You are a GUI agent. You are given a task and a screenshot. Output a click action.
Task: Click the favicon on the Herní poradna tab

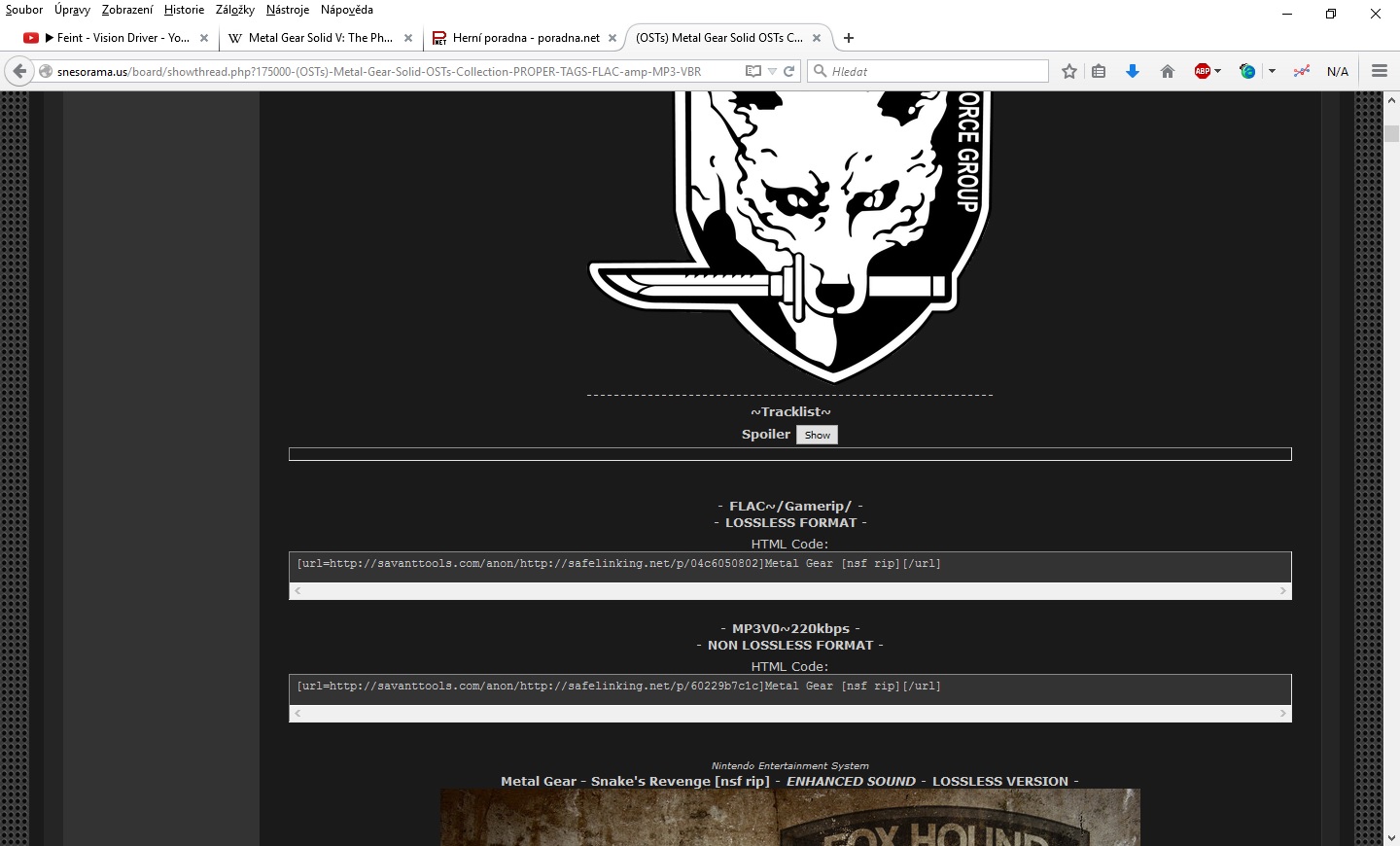click(x=439, y=38)
